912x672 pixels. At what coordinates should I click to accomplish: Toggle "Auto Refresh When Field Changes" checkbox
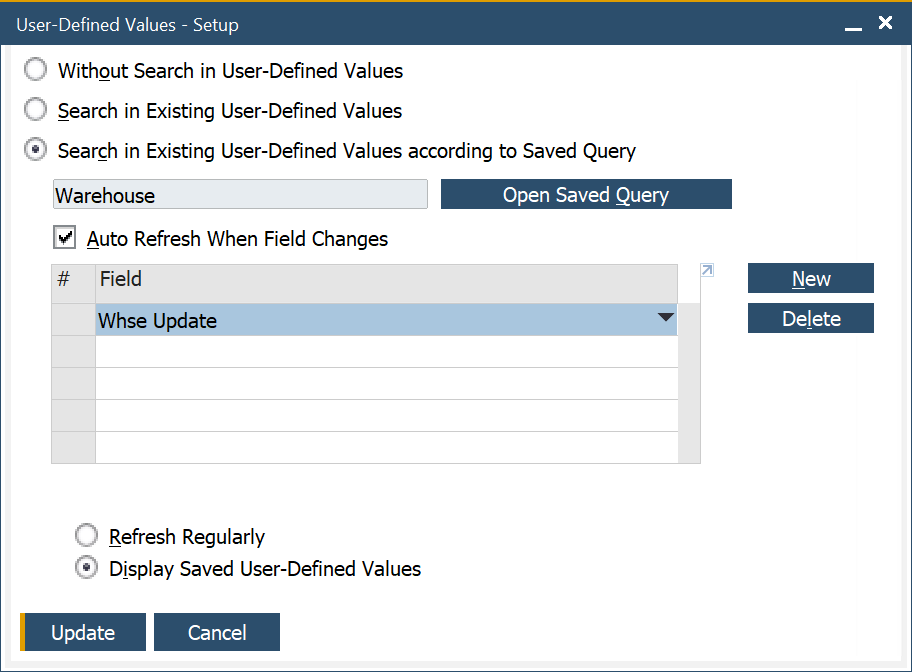pyautogui.click(x=64, y=237)
